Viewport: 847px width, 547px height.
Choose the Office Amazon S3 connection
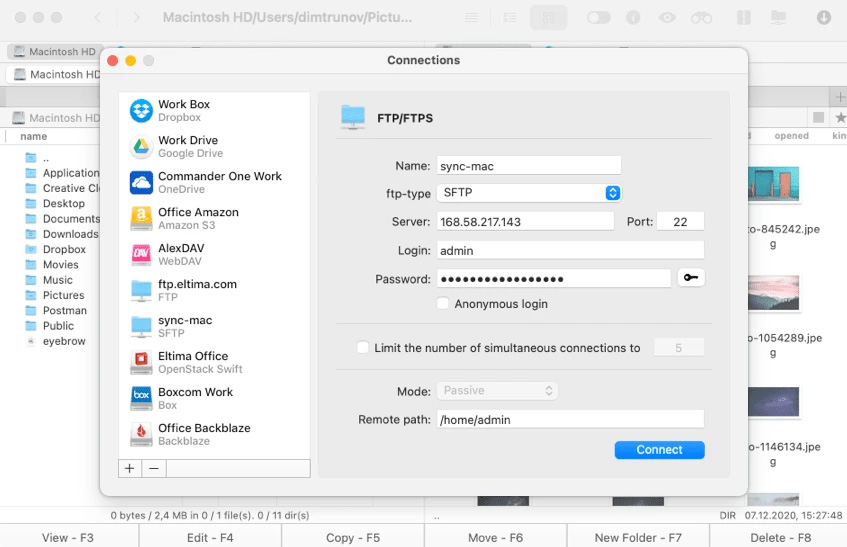pyautogui.click(x=198, y=219)
